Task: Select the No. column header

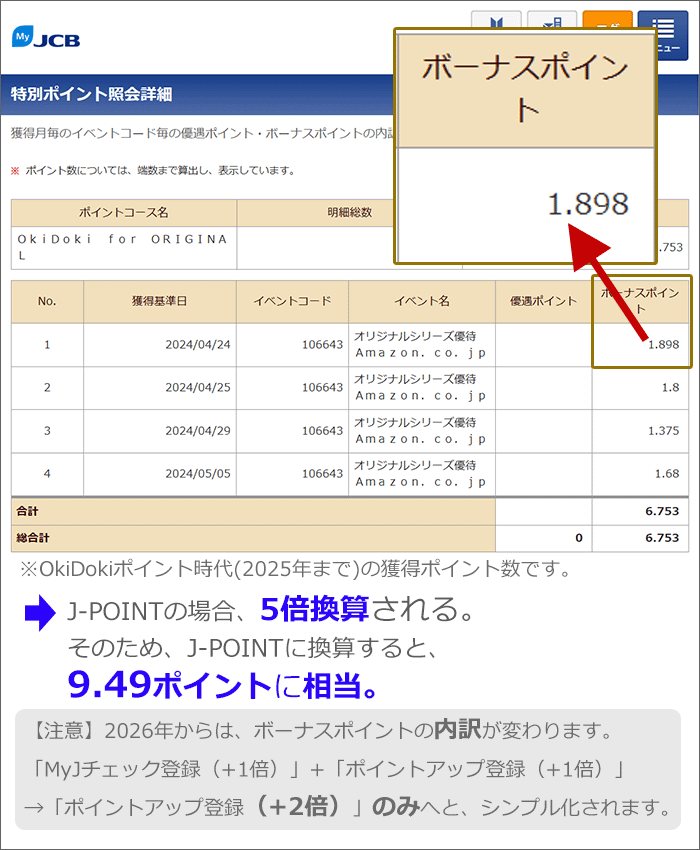Action: point(47,301)
